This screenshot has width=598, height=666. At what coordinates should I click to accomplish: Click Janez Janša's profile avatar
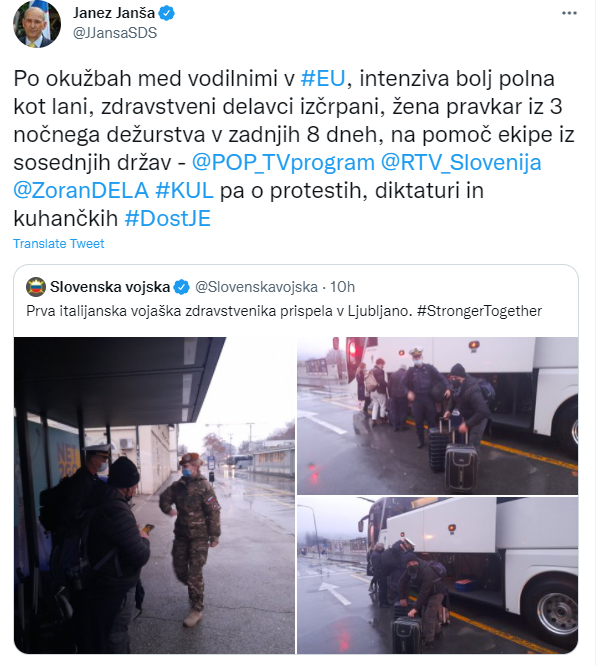[37, 24]
